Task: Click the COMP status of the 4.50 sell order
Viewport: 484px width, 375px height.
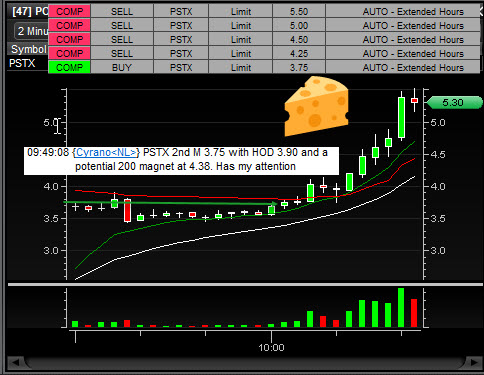Action: pyautogui.click(x=69, y=39)
